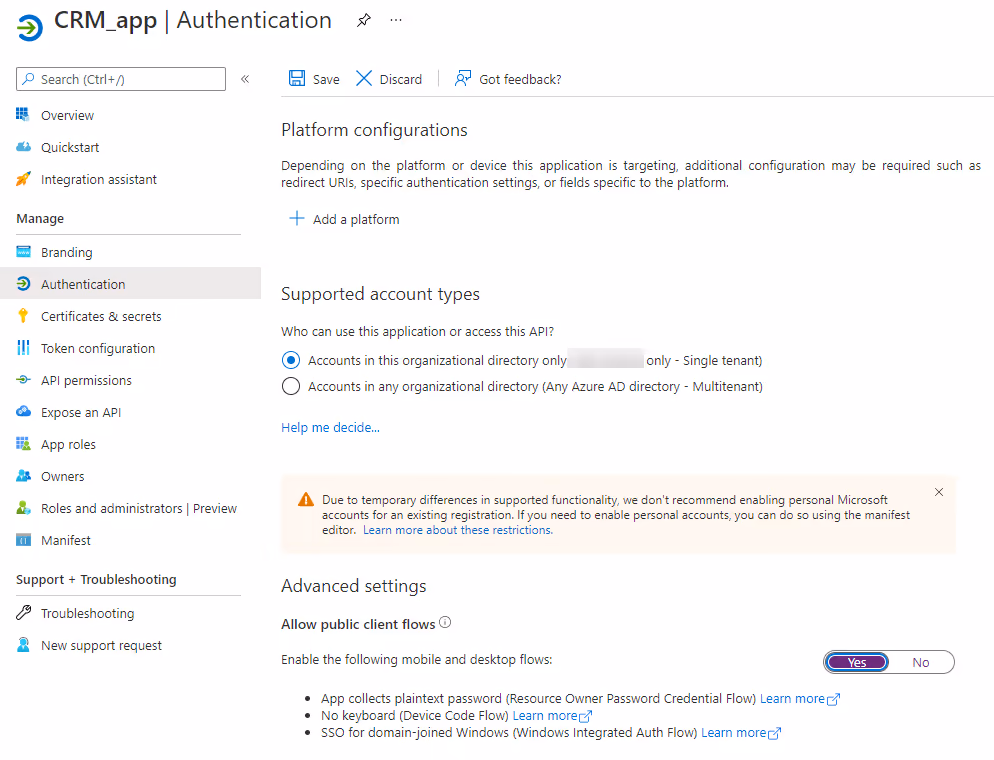The width and height of the screenshot is (994, 760).
Task: Open Learn more for Device Code Flow
Action: coord(545,716)
